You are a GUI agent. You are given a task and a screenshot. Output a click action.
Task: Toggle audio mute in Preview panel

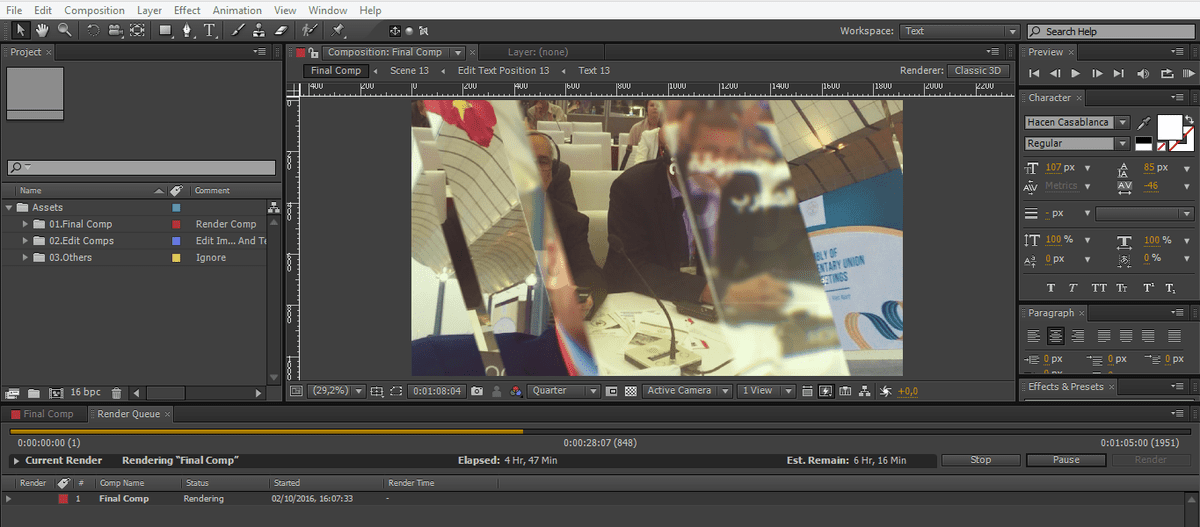tap(1143, 73)
